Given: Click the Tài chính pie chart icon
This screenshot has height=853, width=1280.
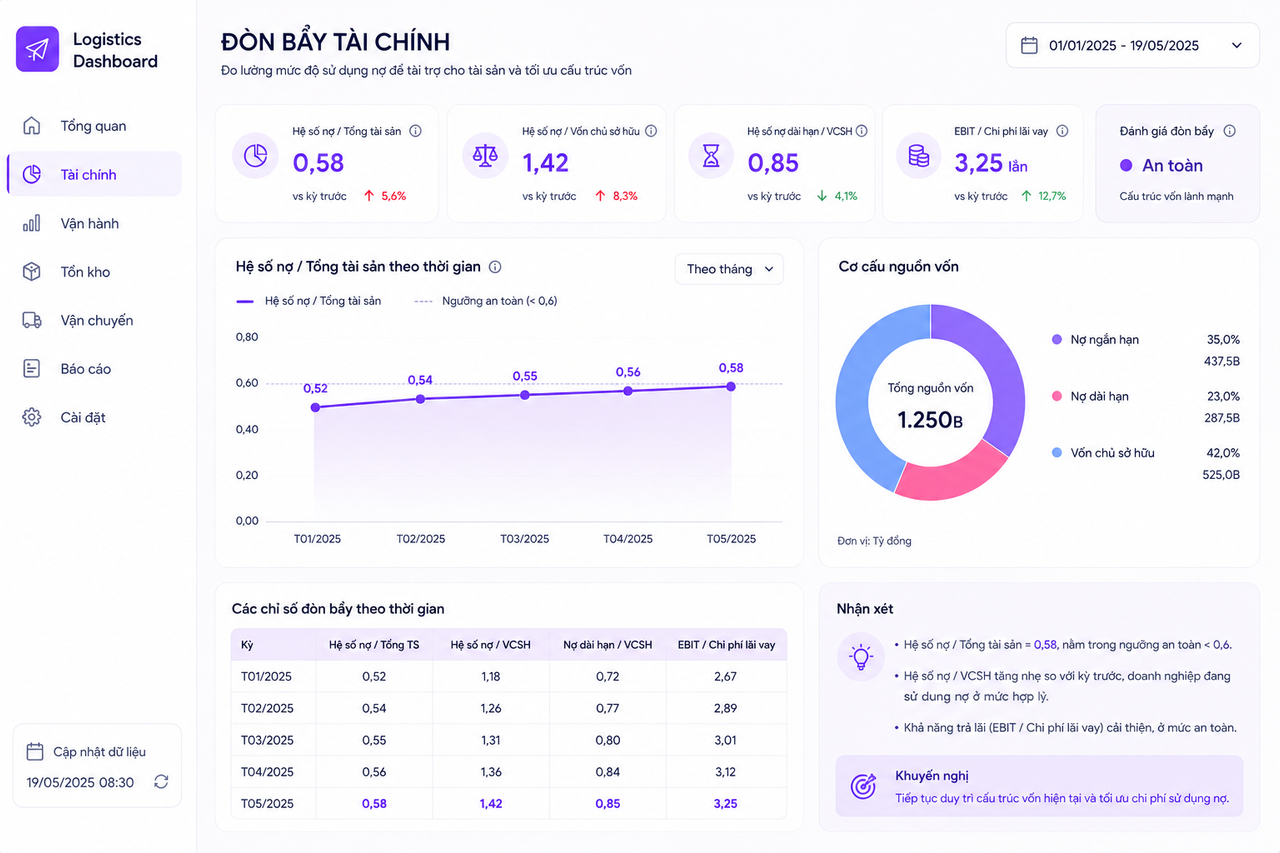Looking at the screenshot, I should (32, 175).
